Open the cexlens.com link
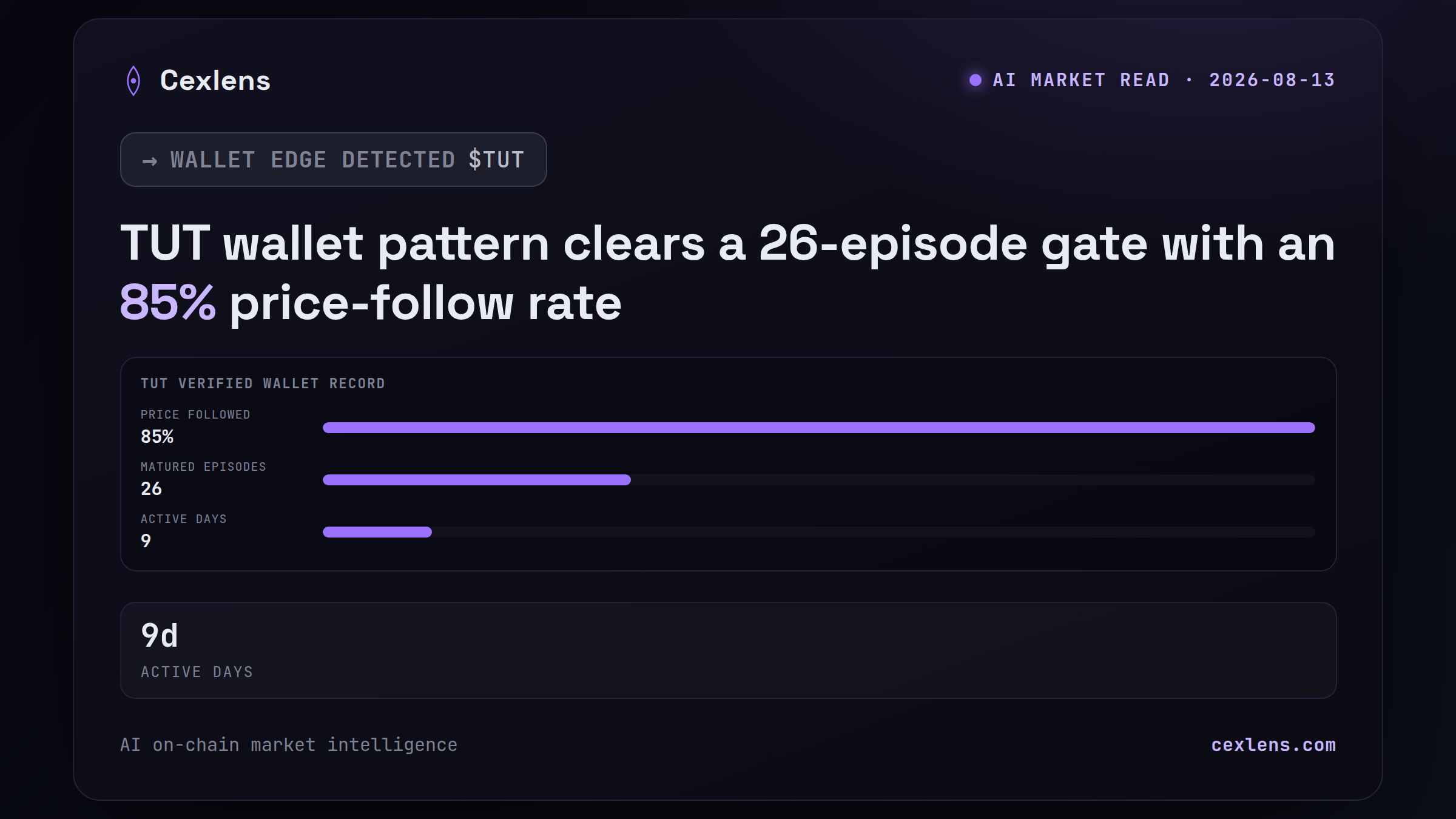The image size is (1456, 819). click(x=1273, y=745)
